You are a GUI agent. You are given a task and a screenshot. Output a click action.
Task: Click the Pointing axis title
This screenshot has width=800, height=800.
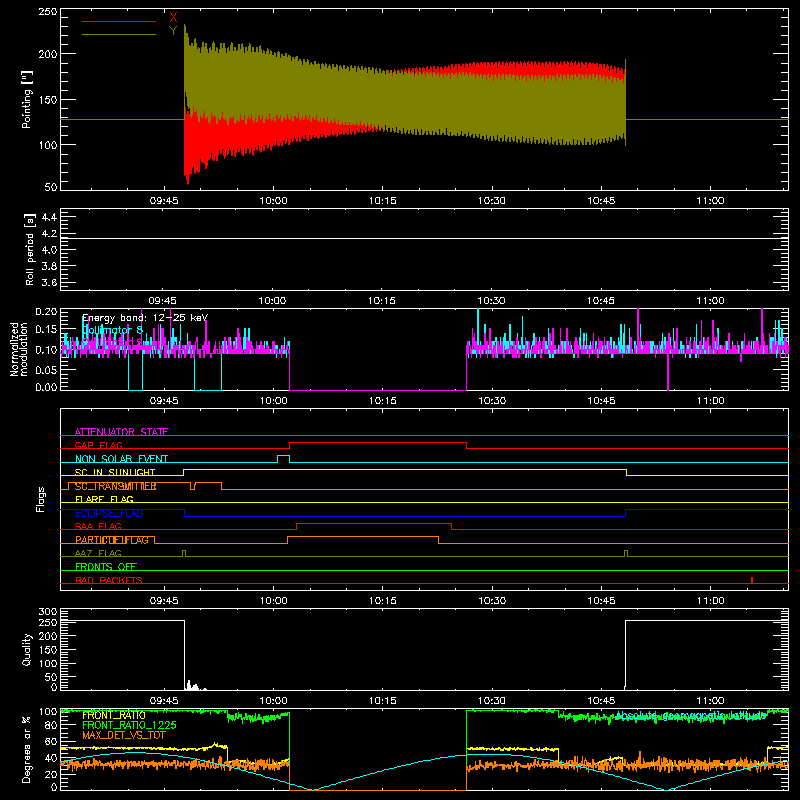click(x=27, y=99)
